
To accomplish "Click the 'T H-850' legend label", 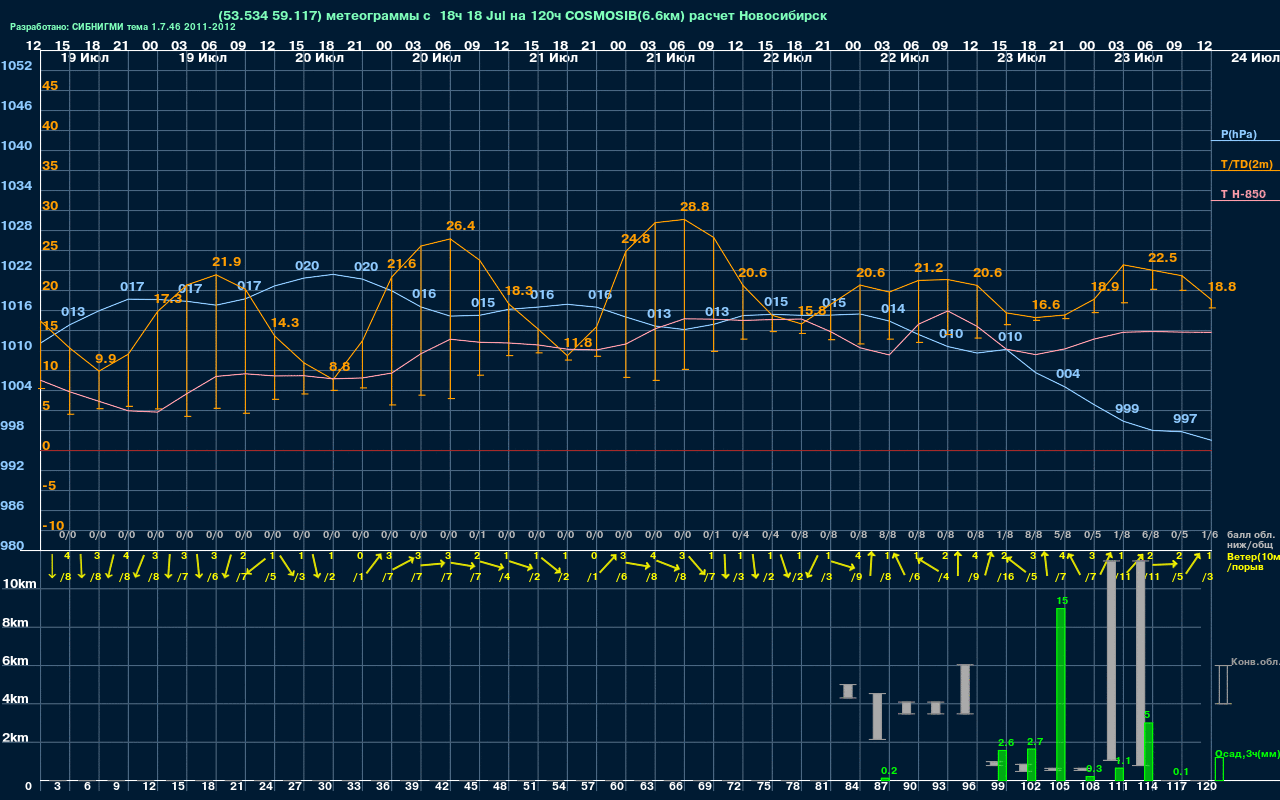I will click(1242, 194).
